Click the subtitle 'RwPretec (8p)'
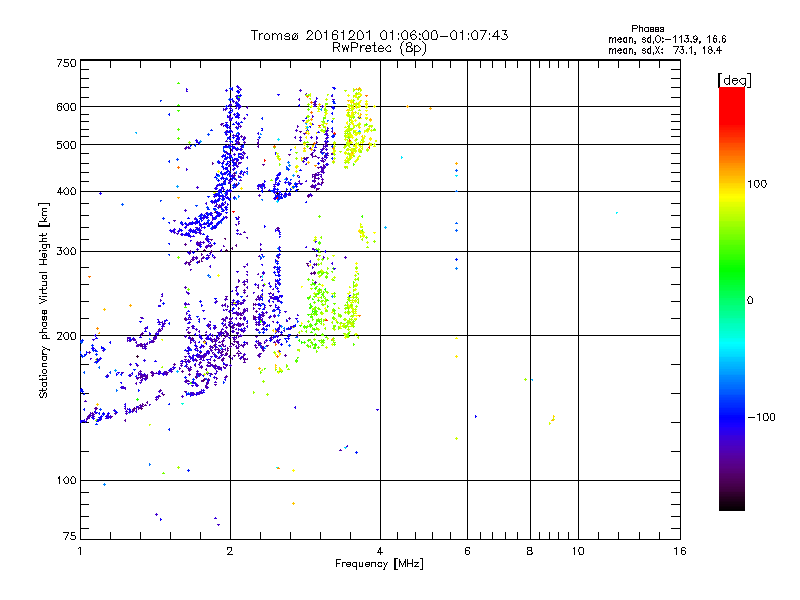Image resolution: width=800 pixels, height=600 pixels. point(379,48)
